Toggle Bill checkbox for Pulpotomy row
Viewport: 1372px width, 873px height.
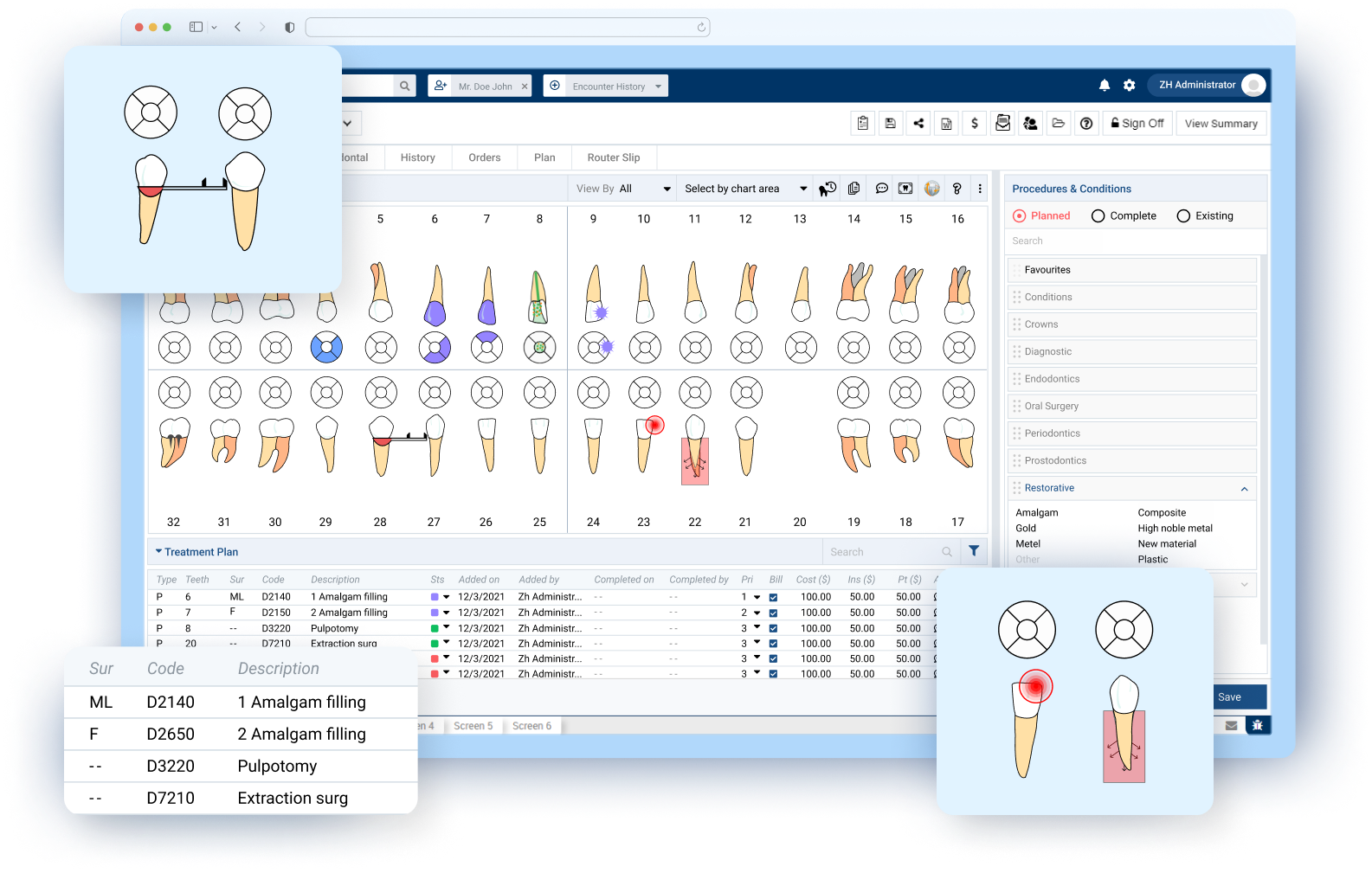pos(773,629)
